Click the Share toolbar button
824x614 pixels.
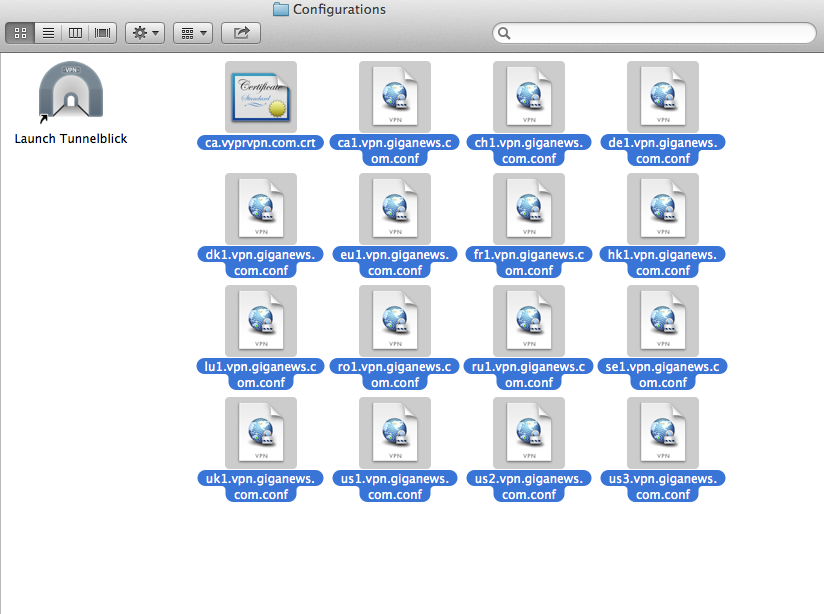pyautogui.click(x=241, y=33)
